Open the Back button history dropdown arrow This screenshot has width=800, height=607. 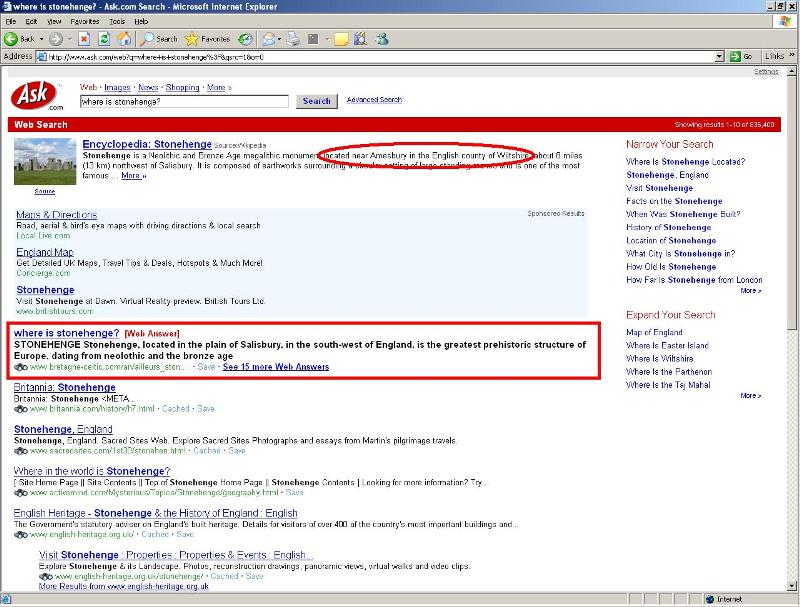41,39
